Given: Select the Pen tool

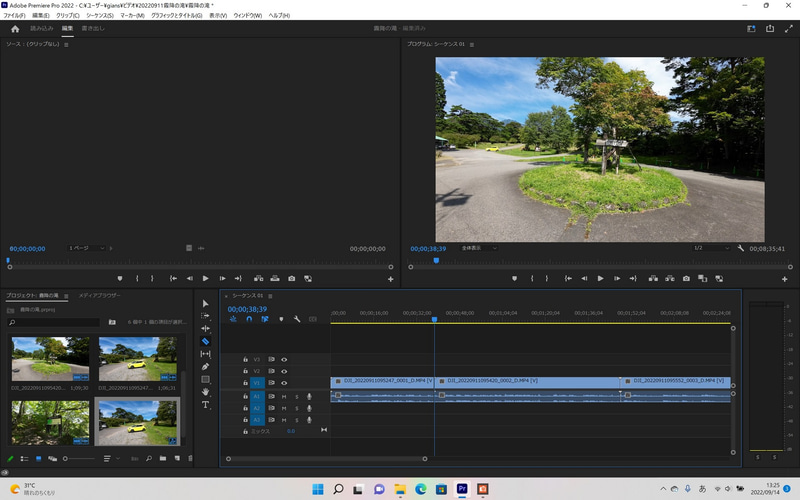Looking at the screenshot, I should pyautogui.click(x=205, y=367).
